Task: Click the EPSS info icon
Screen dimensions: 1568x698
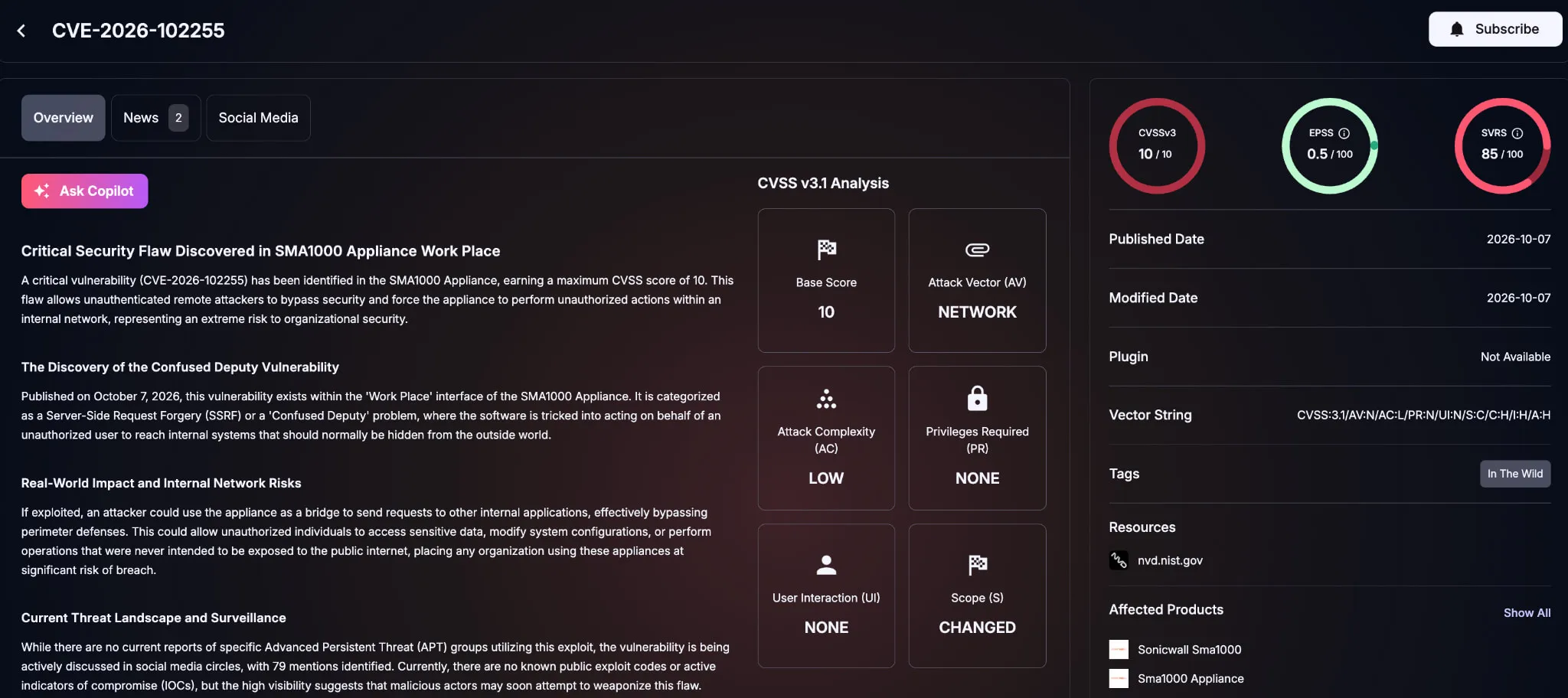Action: click(1344, 133)
